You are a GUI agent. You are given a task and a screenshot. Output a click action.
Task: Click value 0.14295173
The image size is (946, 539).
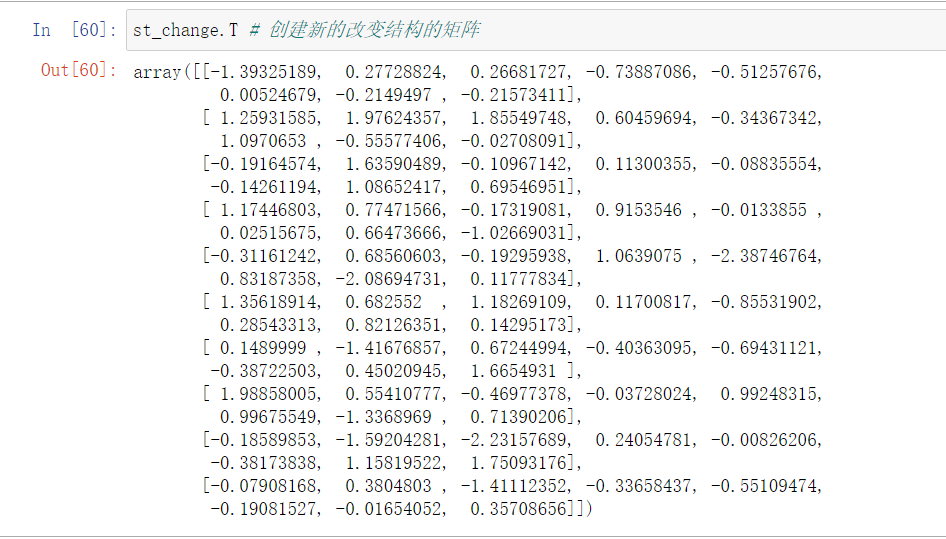[518, 325]
